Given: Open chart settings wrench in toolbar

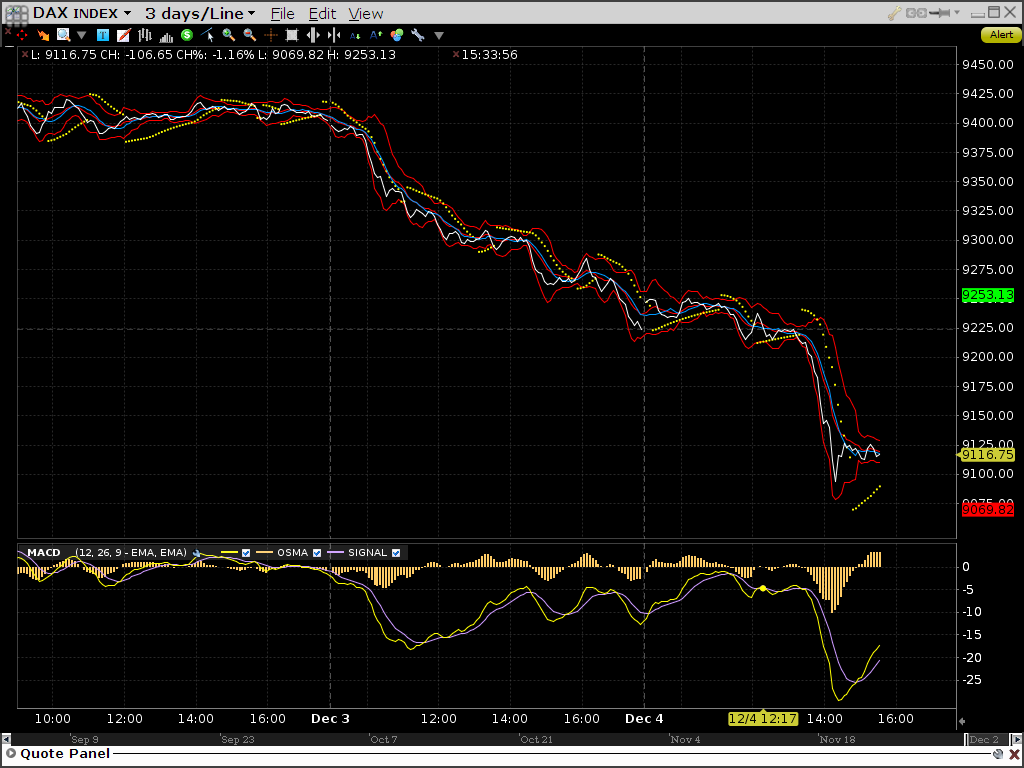Looking at the screenshot, I should click(x=418, y=35).
